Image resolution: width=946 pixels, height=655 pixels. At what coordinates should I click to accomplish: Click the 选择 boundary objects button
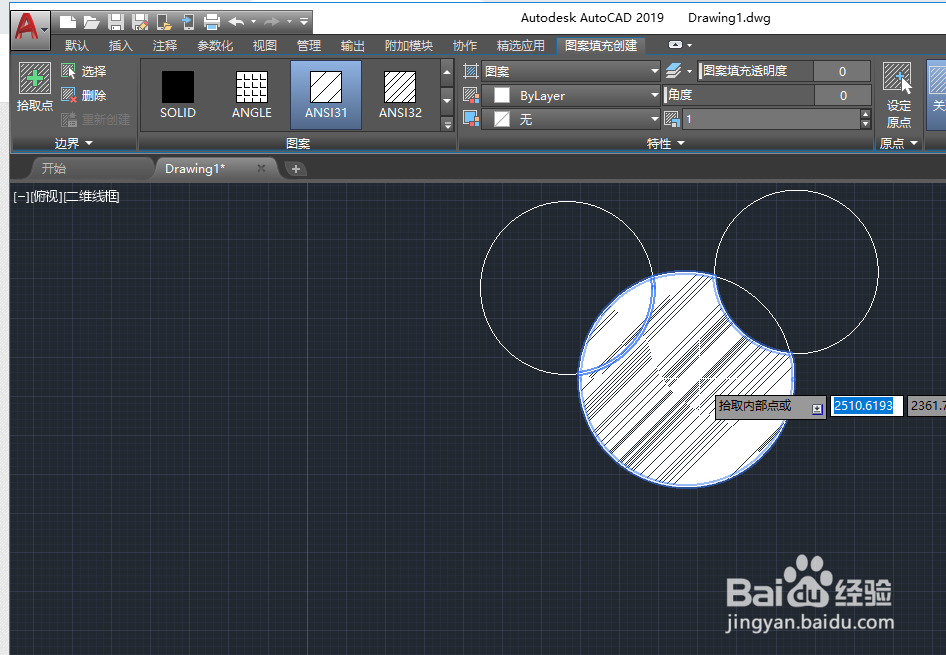[84, 71]
